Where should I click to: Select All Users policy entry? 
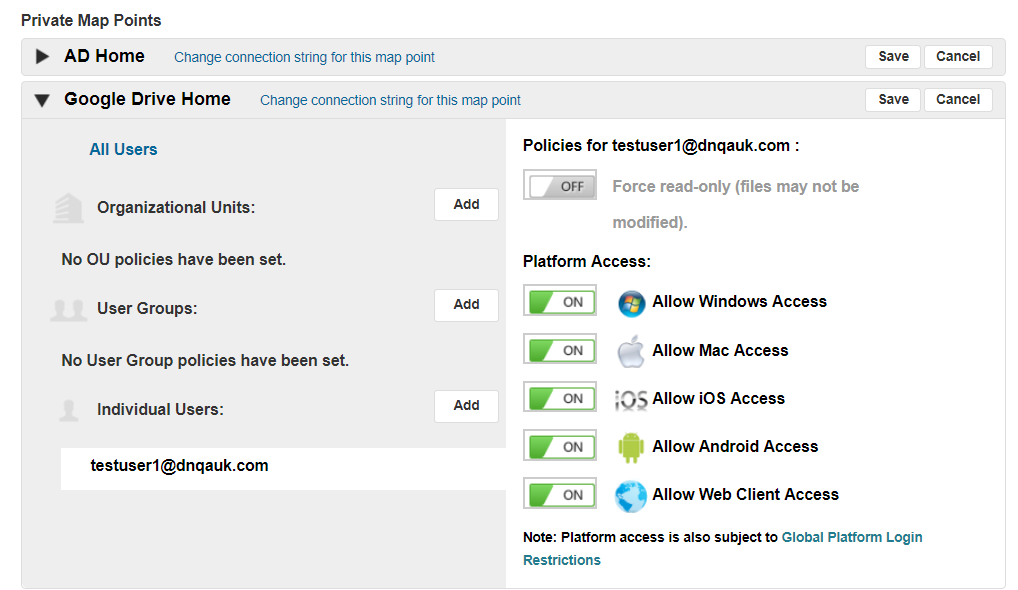tap(123, 150)
